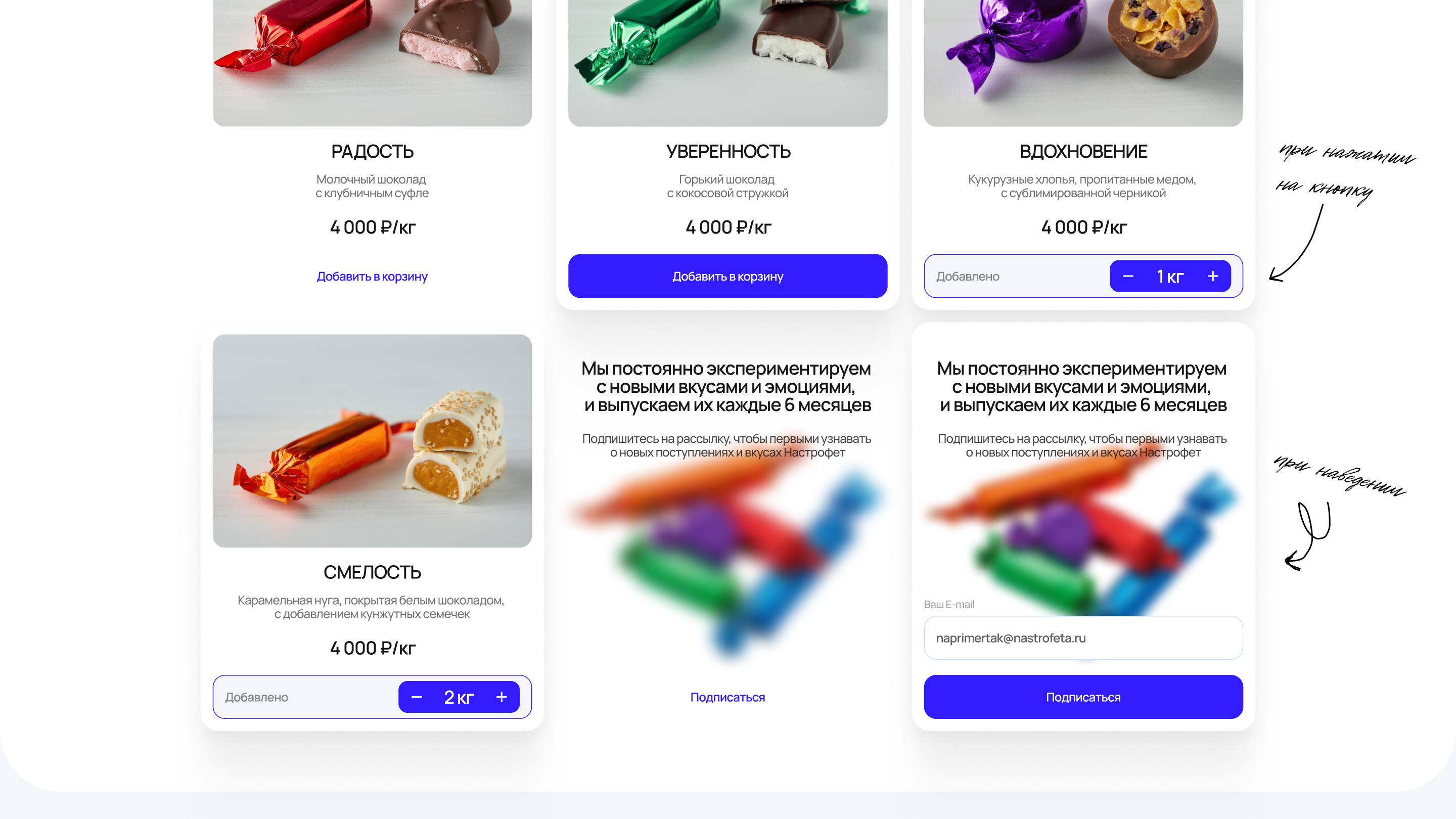The image size is (1456, 819).
Task: Click the blue Добавить в корзину button
Action: (727, 277)
